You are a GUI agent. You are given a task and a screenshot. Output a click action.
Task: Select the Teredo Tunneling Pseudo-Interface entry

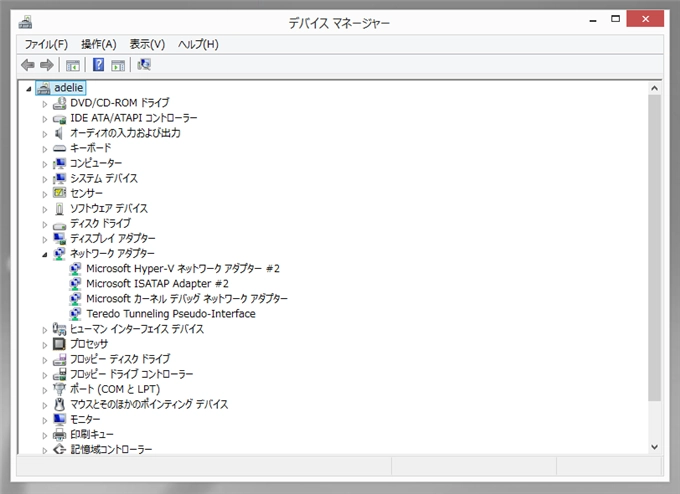[171, 314]
